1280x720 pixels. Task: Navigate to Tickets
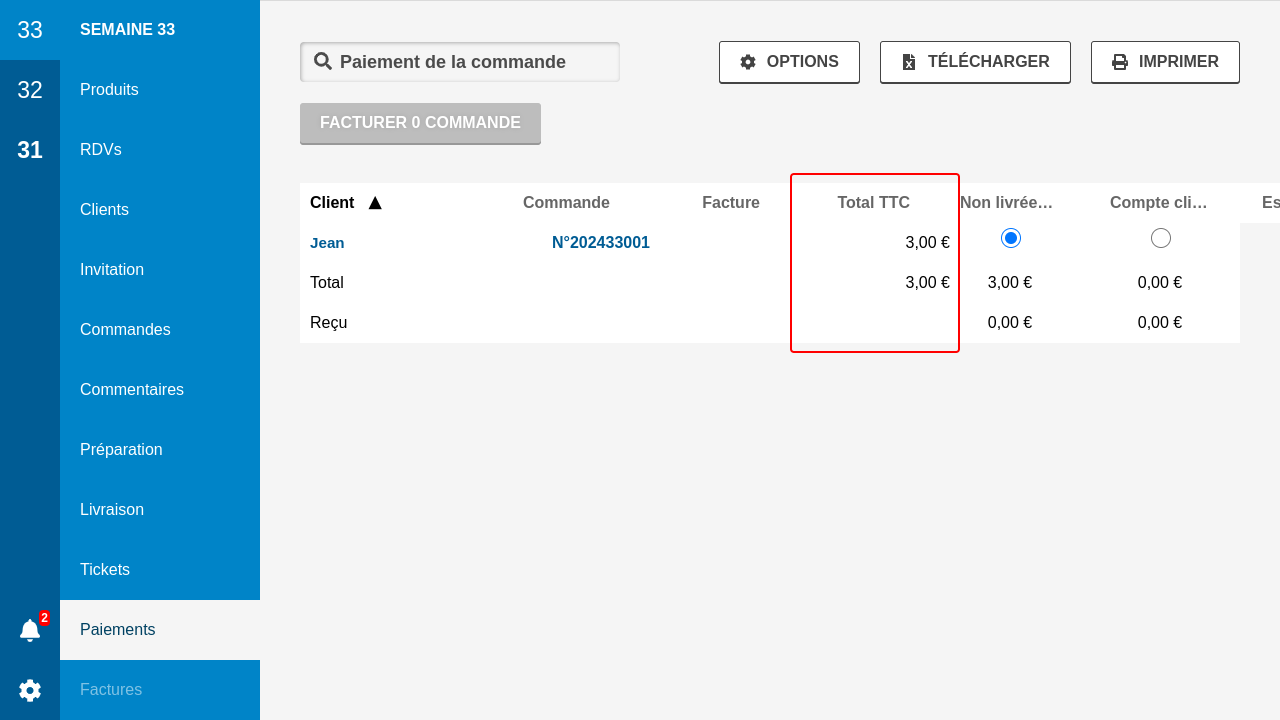tap(105, 570)
